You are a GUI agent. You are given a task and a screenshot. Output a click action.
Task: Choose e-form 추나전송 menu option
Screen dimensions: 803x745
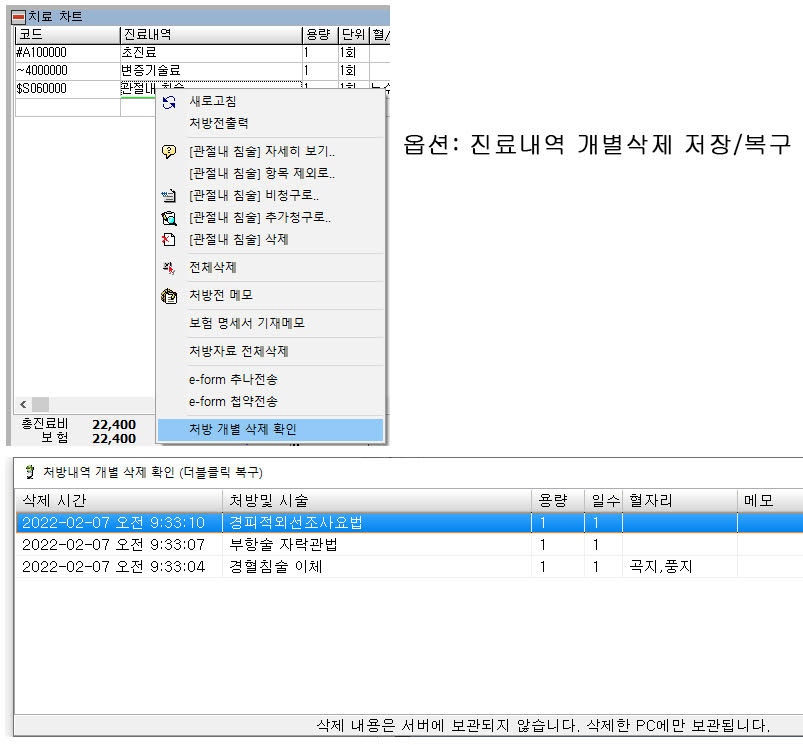(233, 379)
